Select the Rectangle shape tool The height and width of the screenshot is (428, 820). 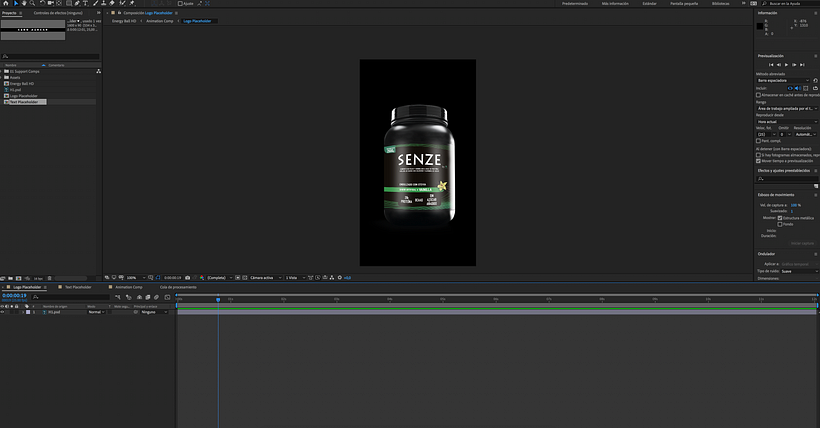[x=69, y=3]
